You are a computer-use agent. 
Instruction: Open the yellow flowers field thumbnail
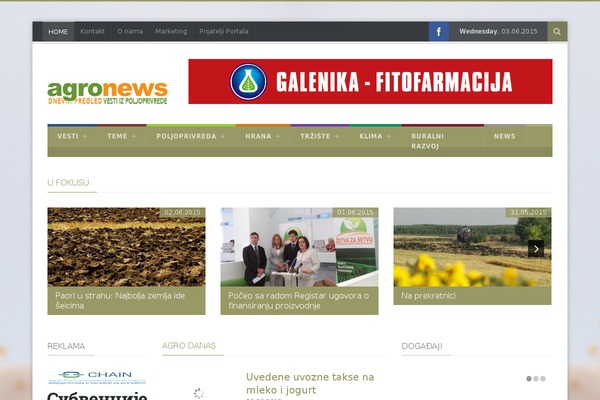tap(472, 247)
